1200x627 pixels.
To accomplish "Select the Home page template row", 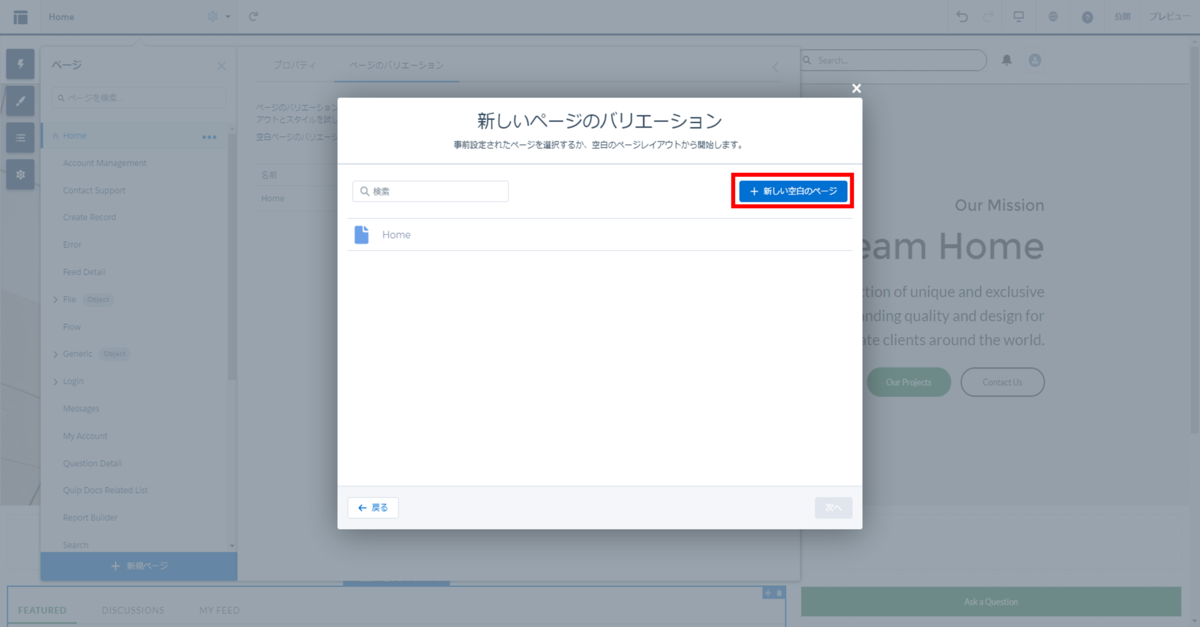I will (x=600, y=235).
